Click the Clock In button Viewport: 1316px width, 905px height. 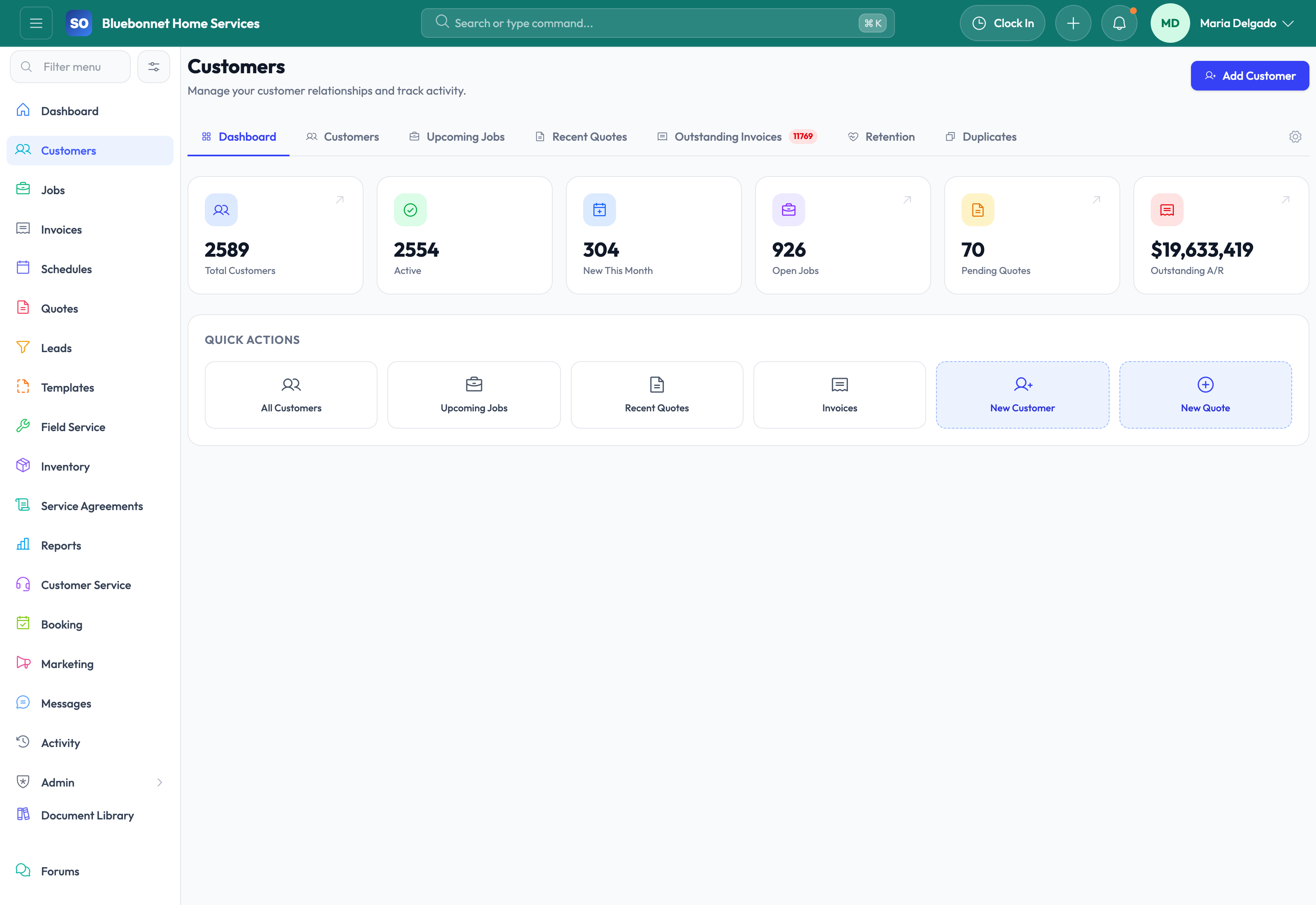tap(1003, 23)
